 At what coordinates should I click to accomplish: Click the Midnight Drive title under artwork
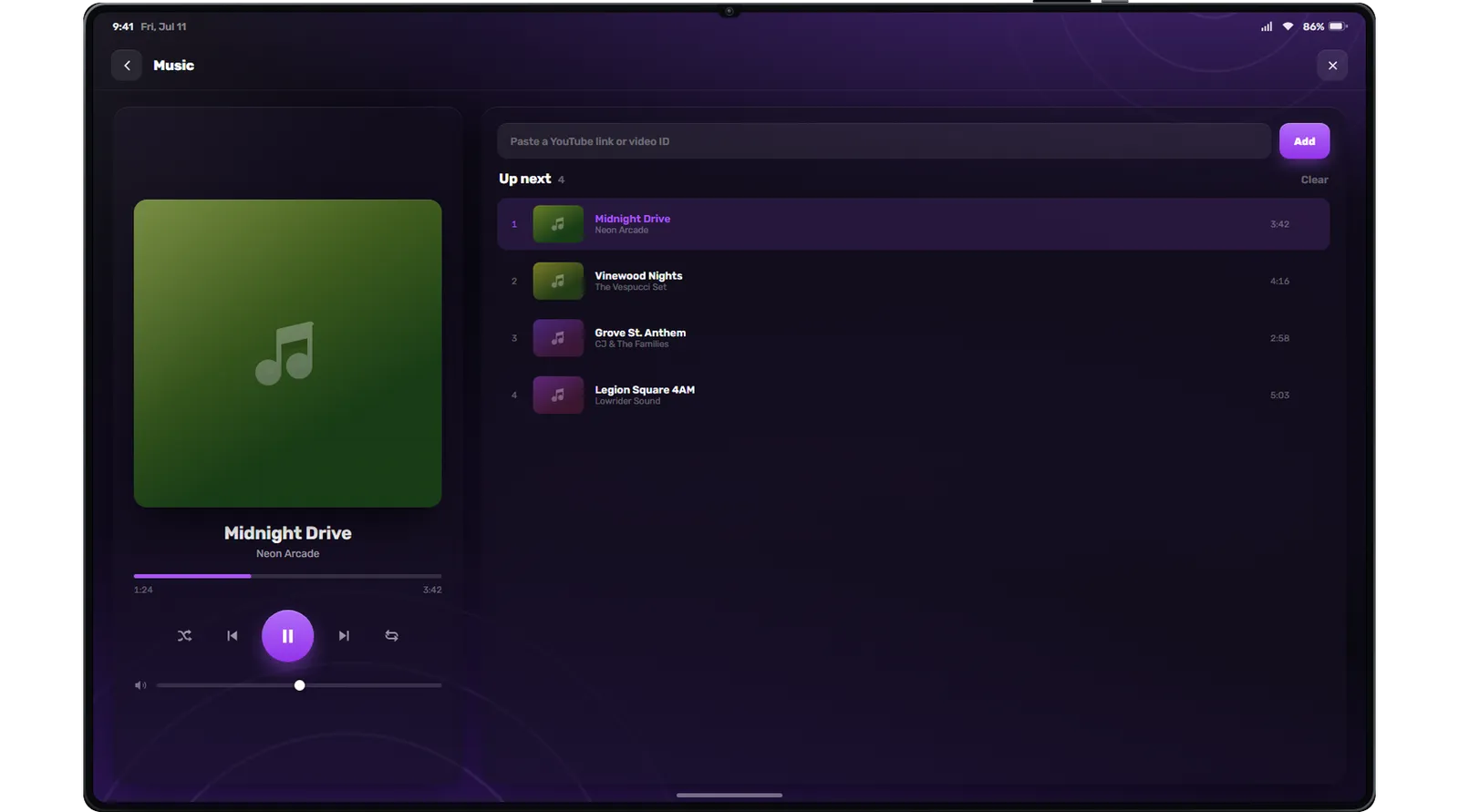click(x=287, y=533)
